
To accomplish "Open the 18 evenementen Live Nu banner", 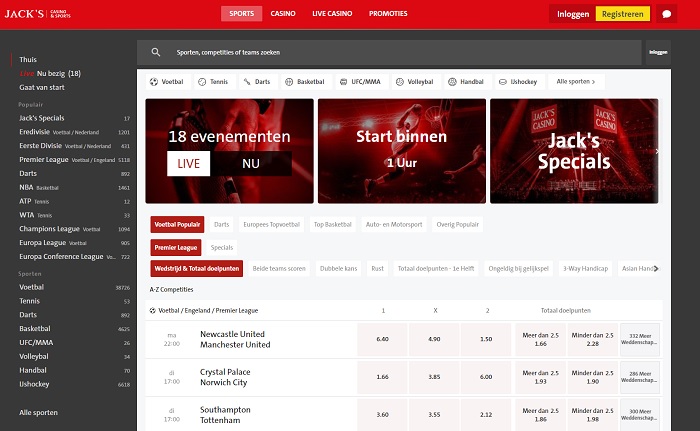I will (x=229, y=151).
